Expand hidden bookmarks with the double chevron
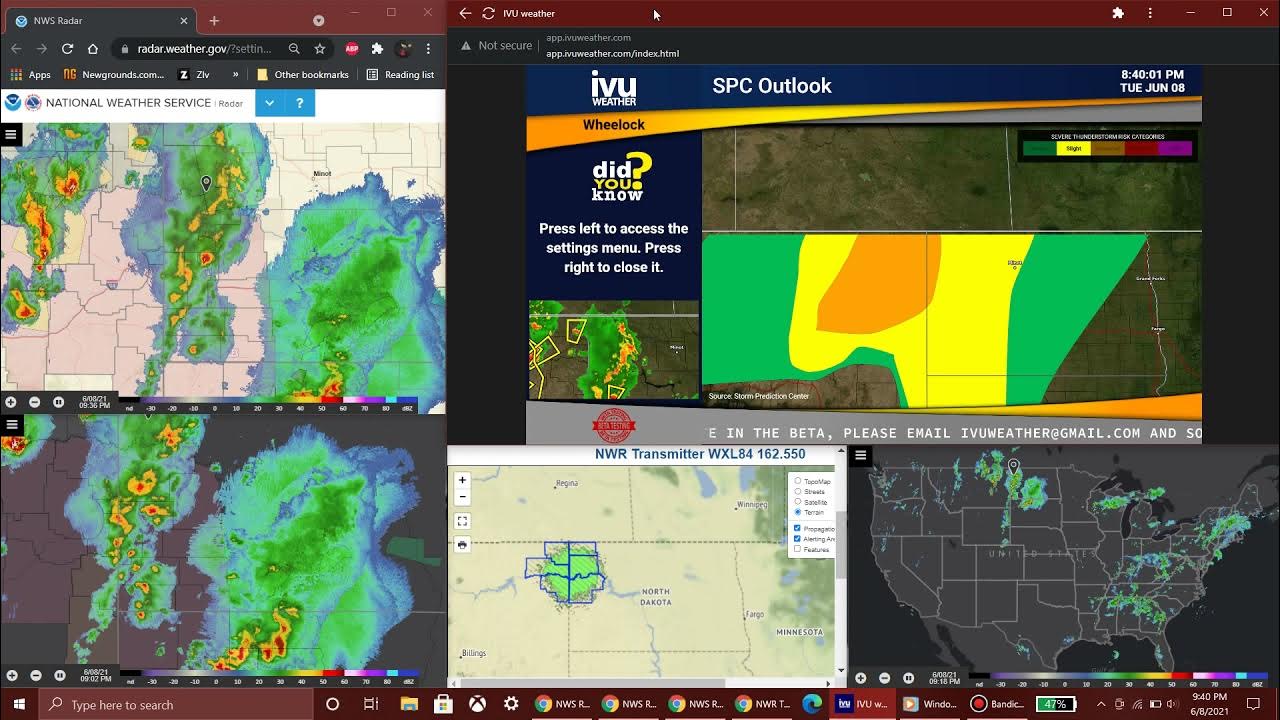This screenshot has height=720, width=1280. tap(235, 74)
